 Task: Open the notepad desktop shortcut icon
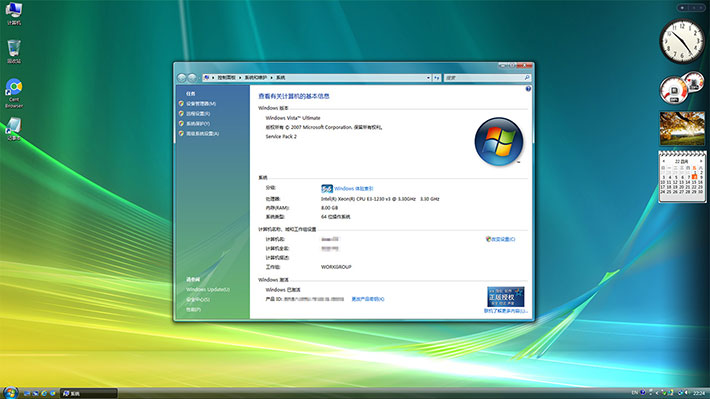coord(14,129)
